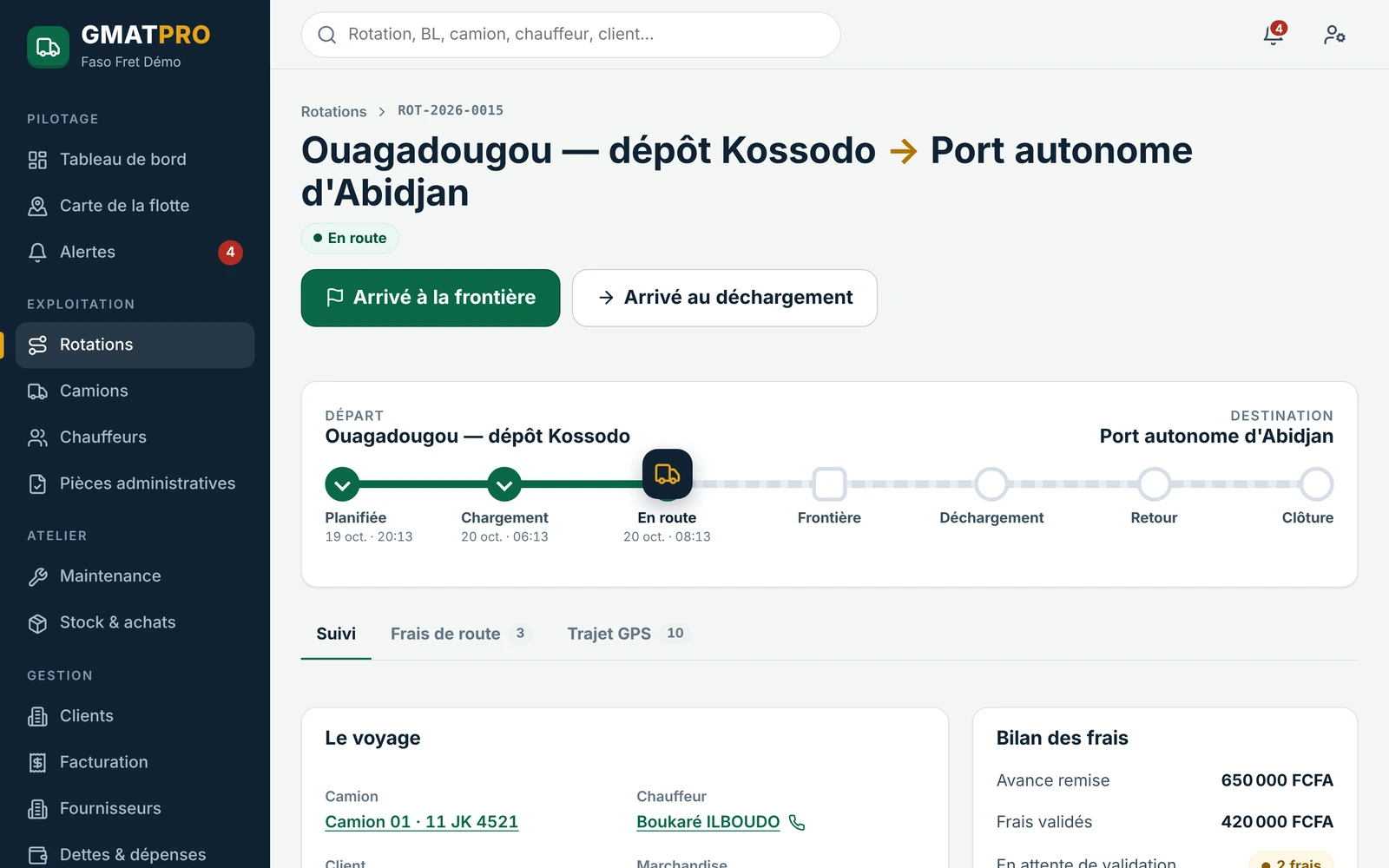
Task: Click Arrivé au déchargement button
Action: 725,298
